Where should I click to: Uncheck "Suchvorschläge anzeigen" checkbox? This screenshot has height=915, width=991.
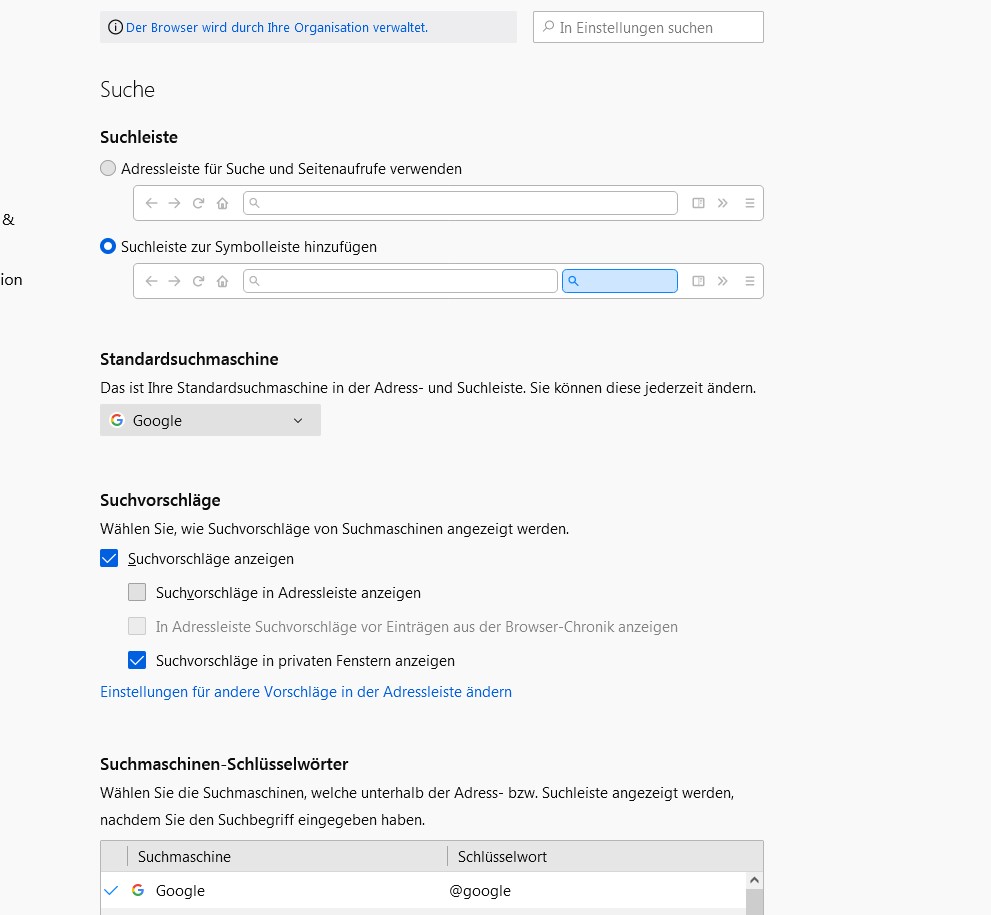109,559
